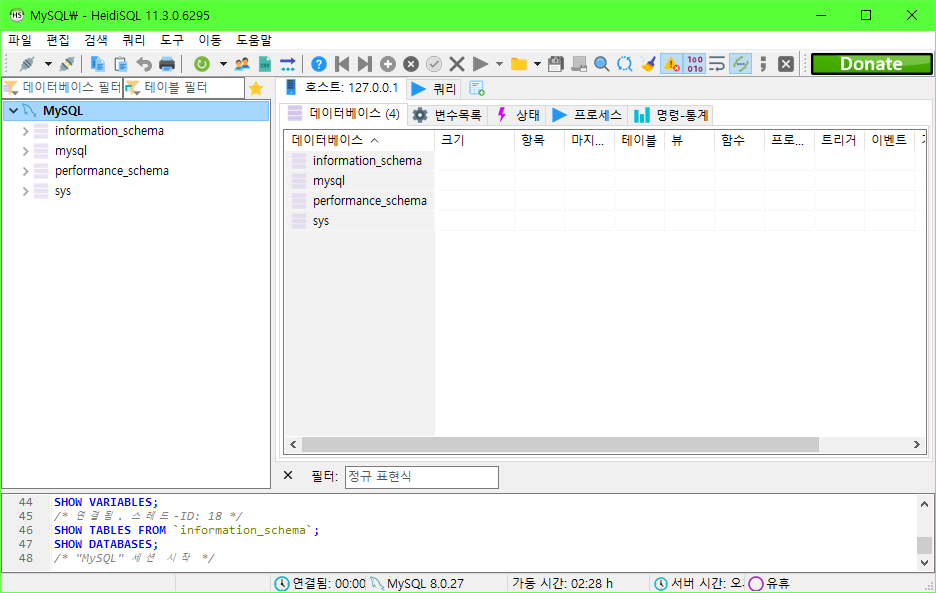Viewport: 936px width, 593px height.
Task: Select the 상태 tab
Action: (518, 115)
